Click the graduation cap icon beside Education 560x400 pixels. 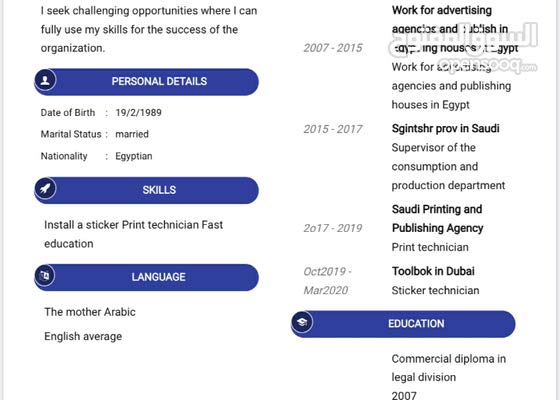click(x=302, y=322)
